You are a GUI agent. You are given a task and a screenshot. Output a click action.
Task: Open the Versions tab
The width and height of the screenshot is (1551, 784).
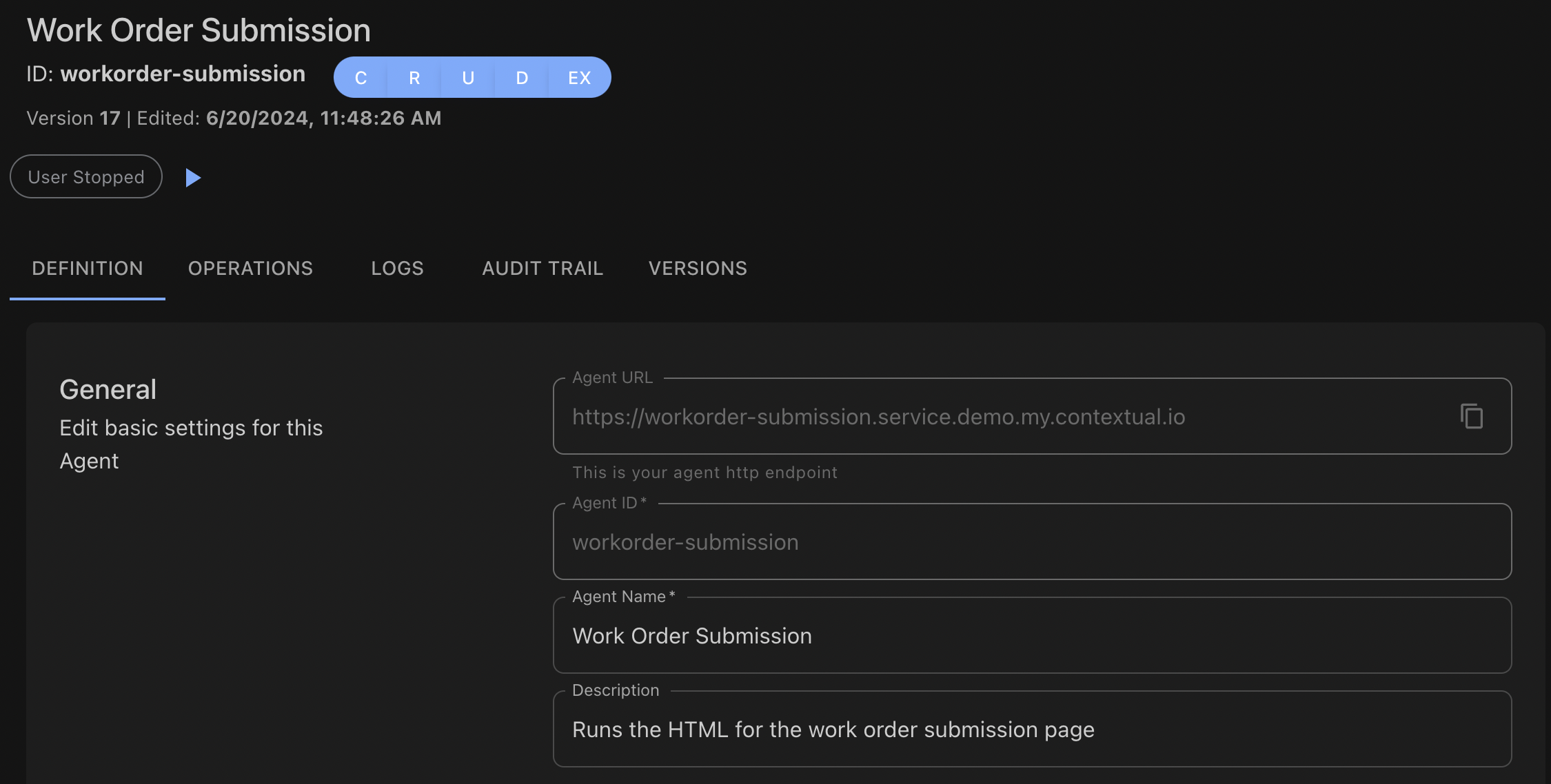click(x=698, y=268)
